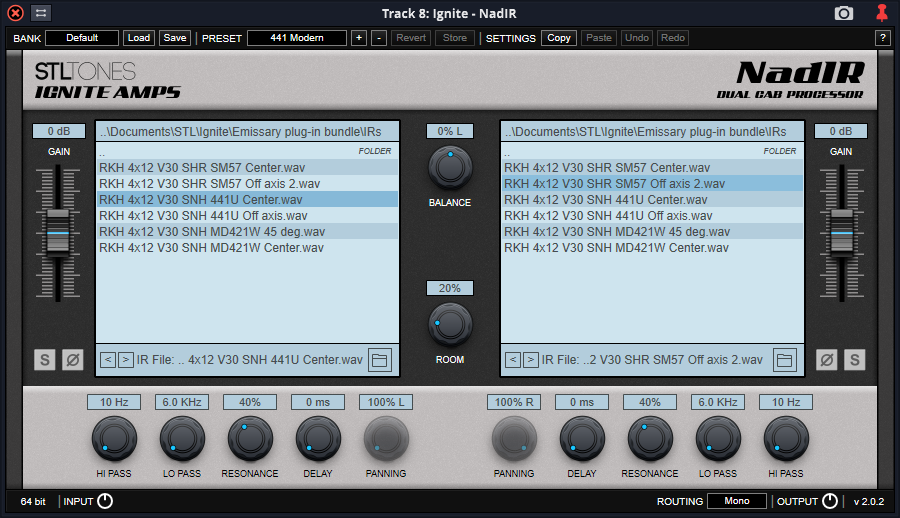The height and width of the screenshot is (518, 900).
Task: Click the left 0 dB gain value field
Action: click(x=59, y=132)
